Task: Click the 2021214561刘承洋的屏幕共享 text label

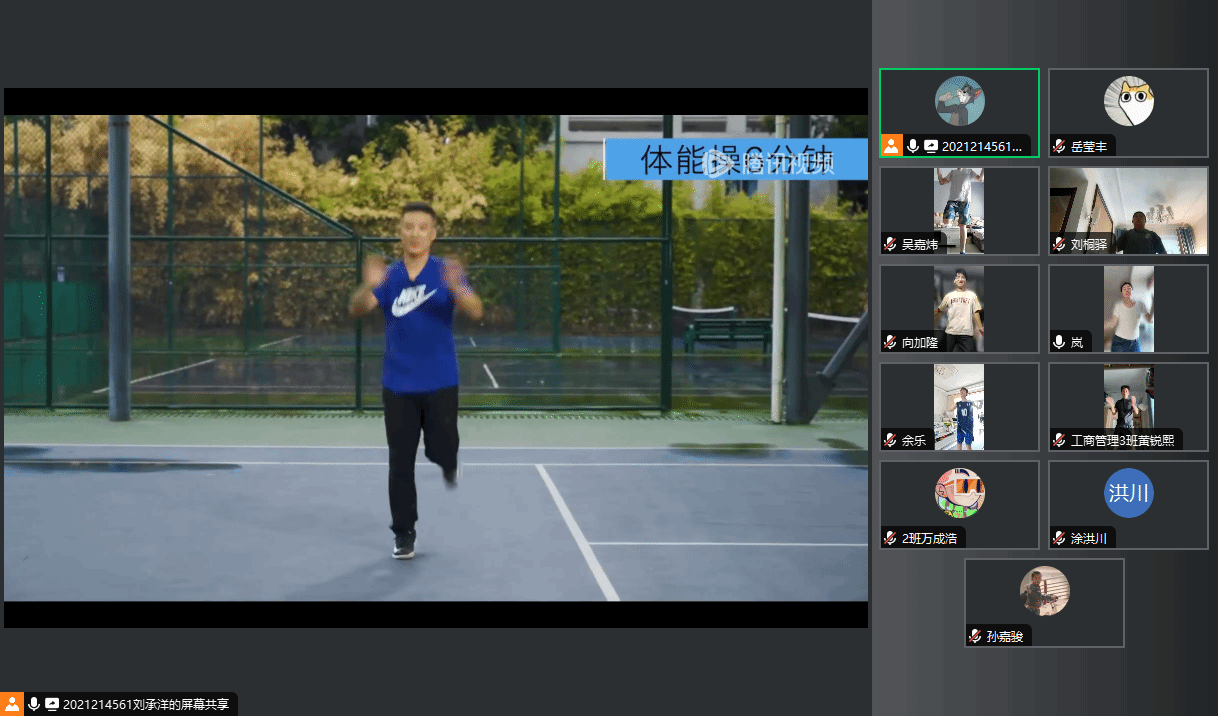Action: [146, 704]
